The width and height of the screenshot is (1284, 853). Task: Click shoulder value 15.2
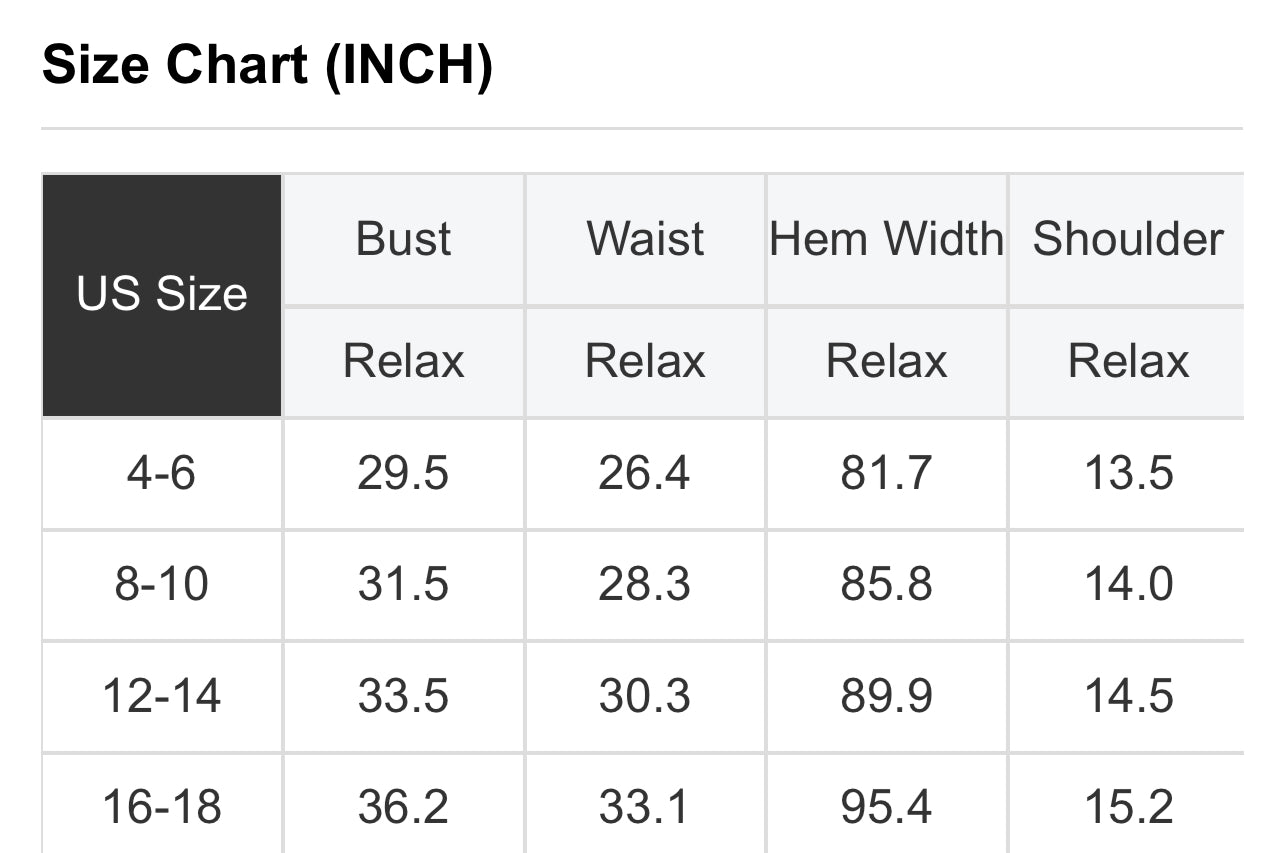click(1128, 808)
